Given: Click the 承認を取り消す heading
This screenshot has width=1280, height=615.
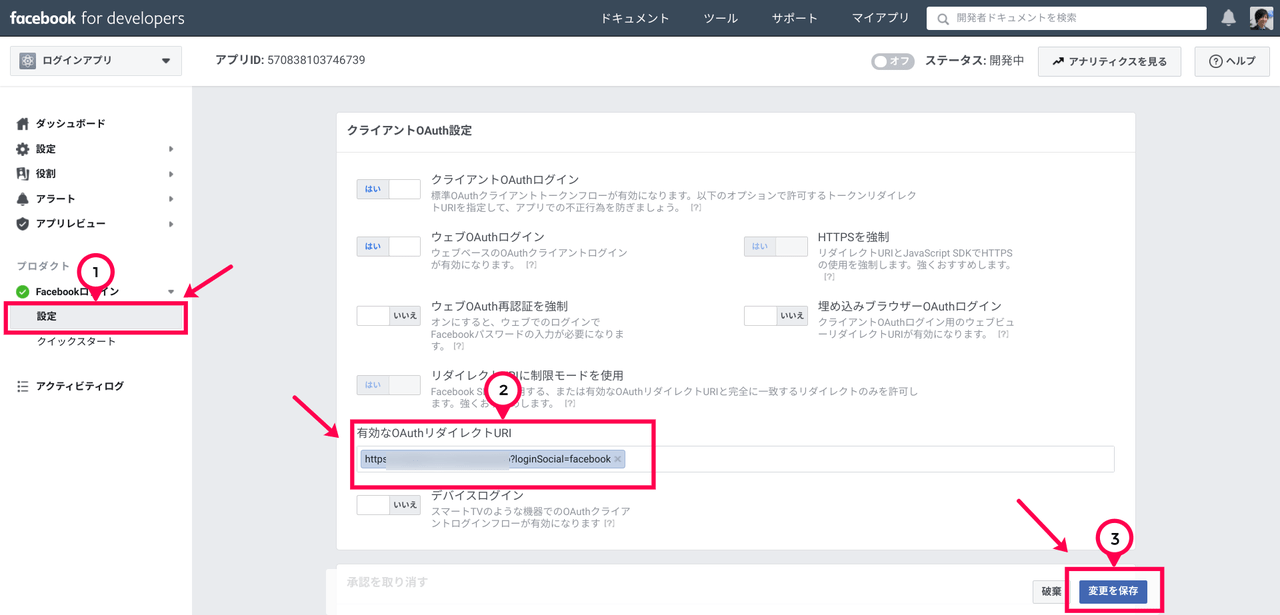Looking at the screenshot, I should click(x=387, y=582).
